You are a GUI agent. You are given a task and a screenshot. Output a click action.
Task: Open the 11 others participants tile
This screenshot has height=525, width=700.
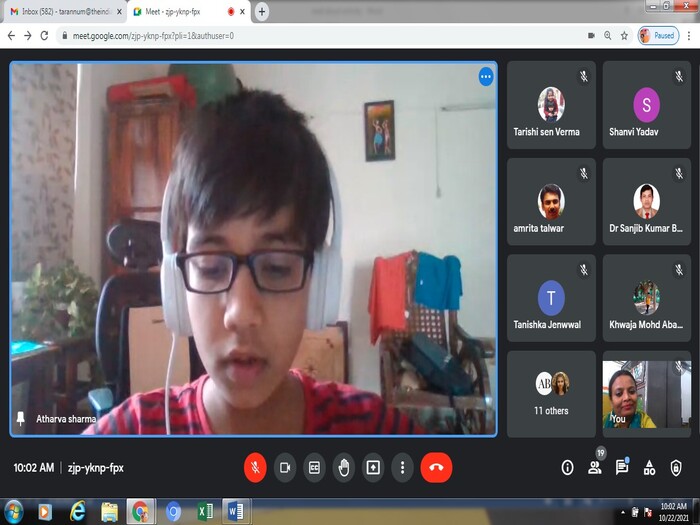click(551, 394)
